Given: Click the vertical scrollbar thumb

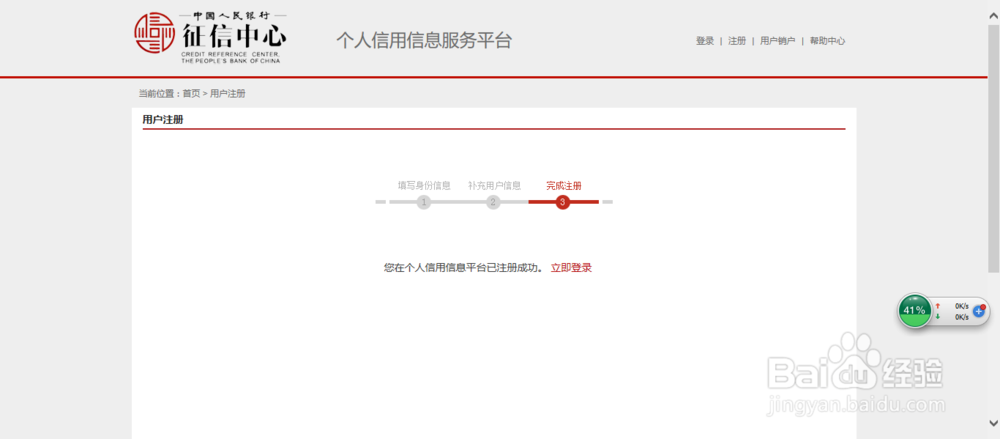Looking at the screenshot, I should [994, 150].
